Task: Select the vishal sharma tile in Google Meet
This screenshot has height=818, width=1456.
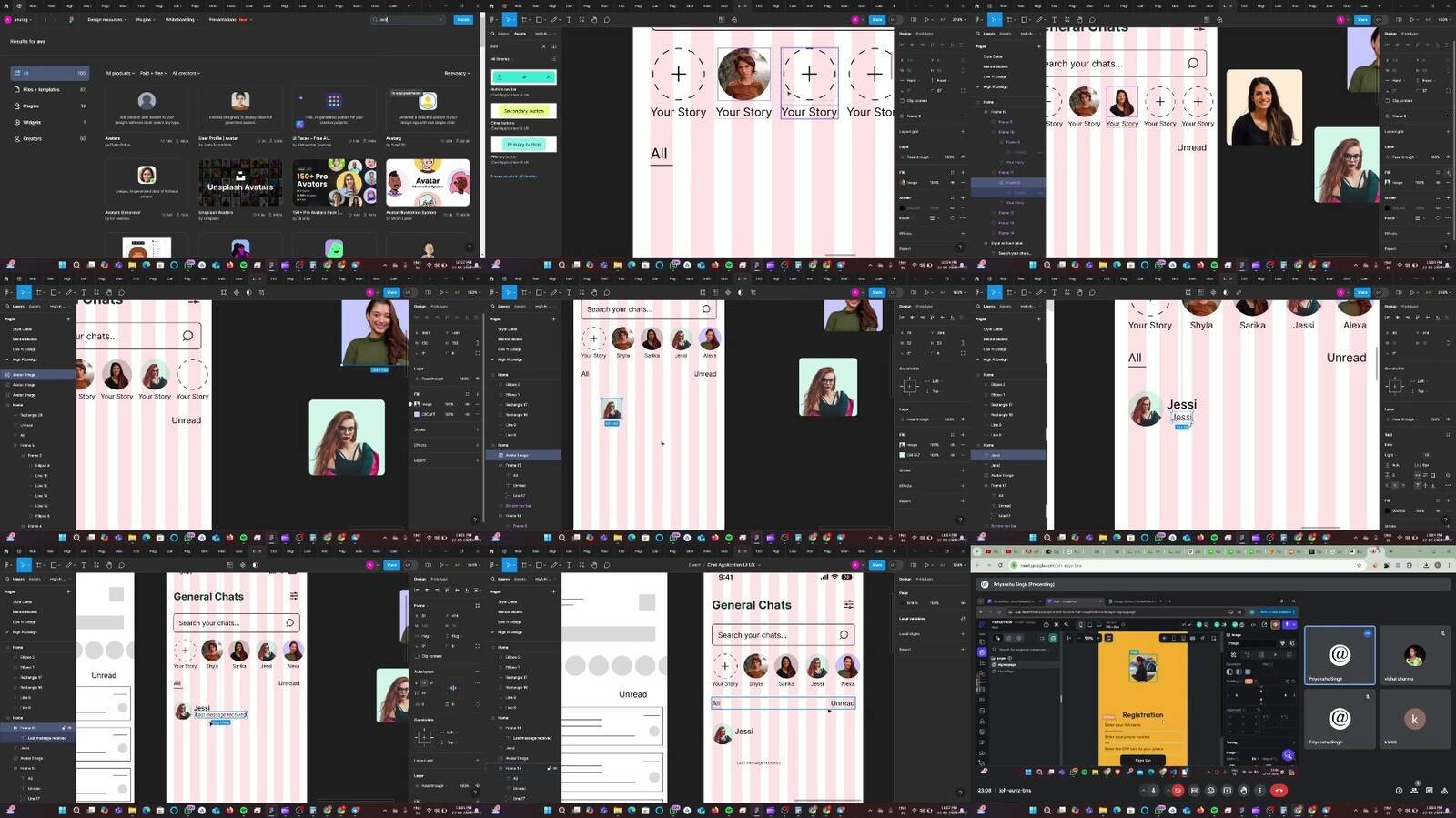Action: tap(1414, 655)
